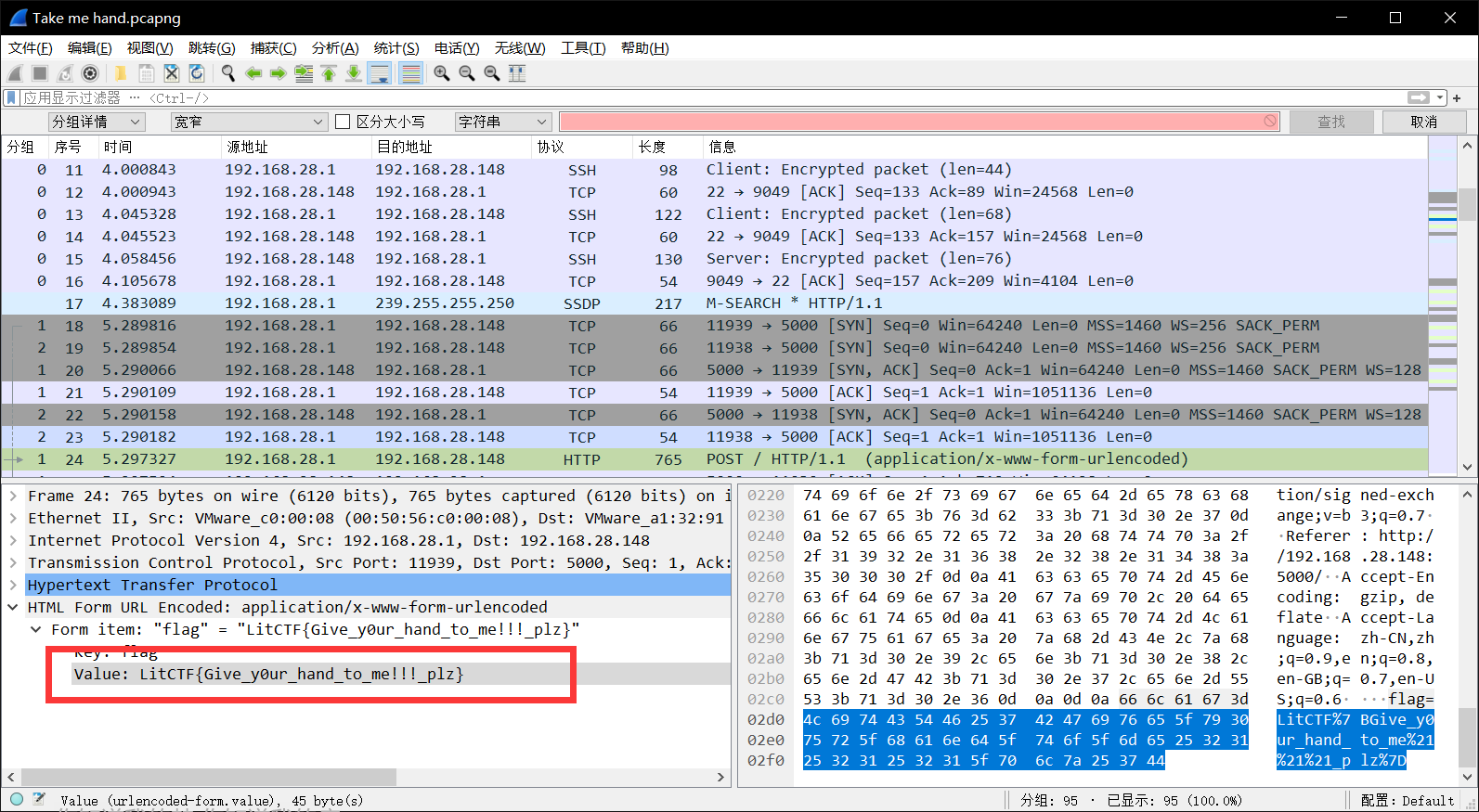
Task: Reset text to normal size
Action: pos(492,73)
